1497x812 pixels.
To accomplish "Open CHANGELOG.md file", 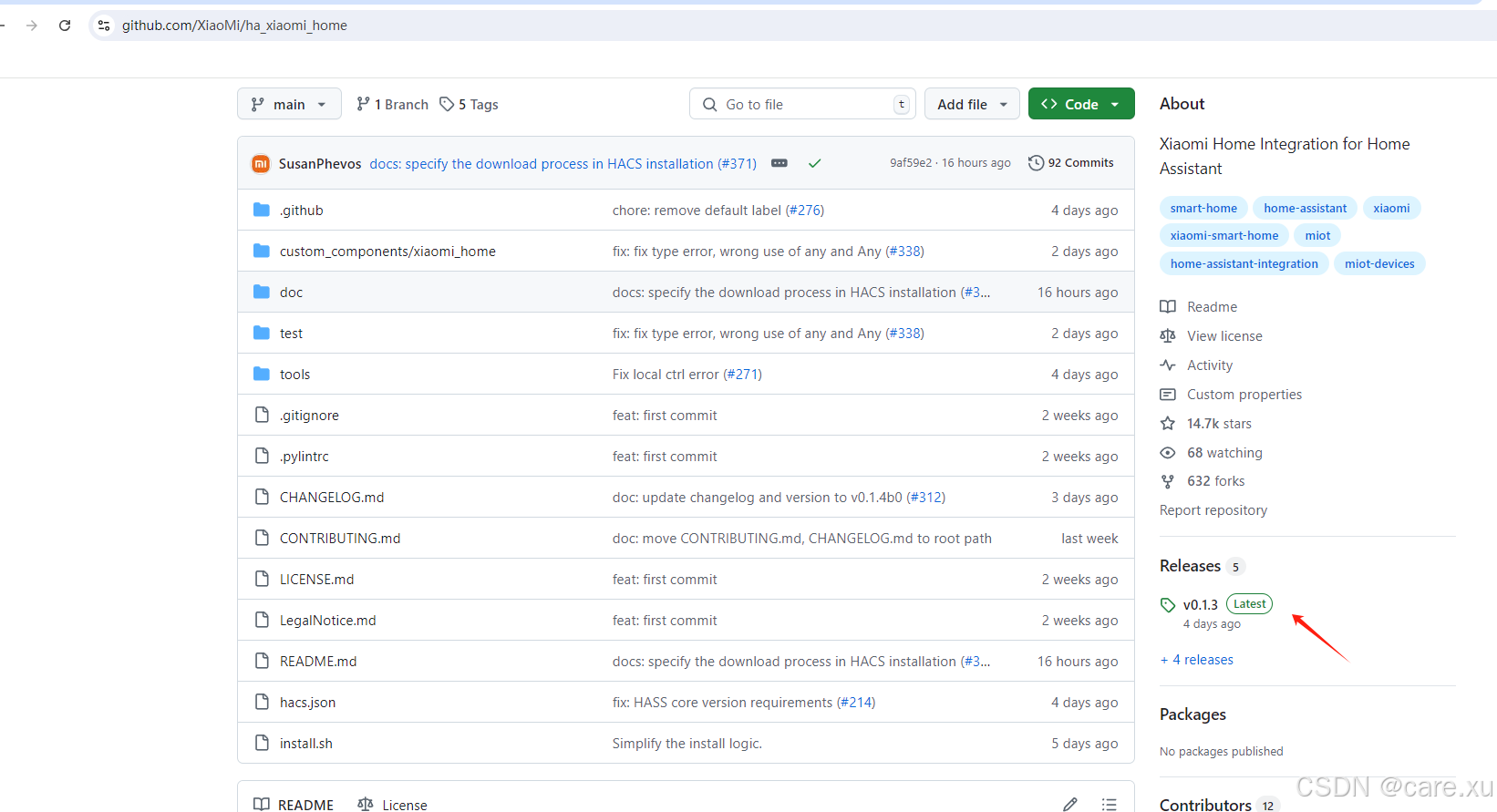I will coord(332,497).
